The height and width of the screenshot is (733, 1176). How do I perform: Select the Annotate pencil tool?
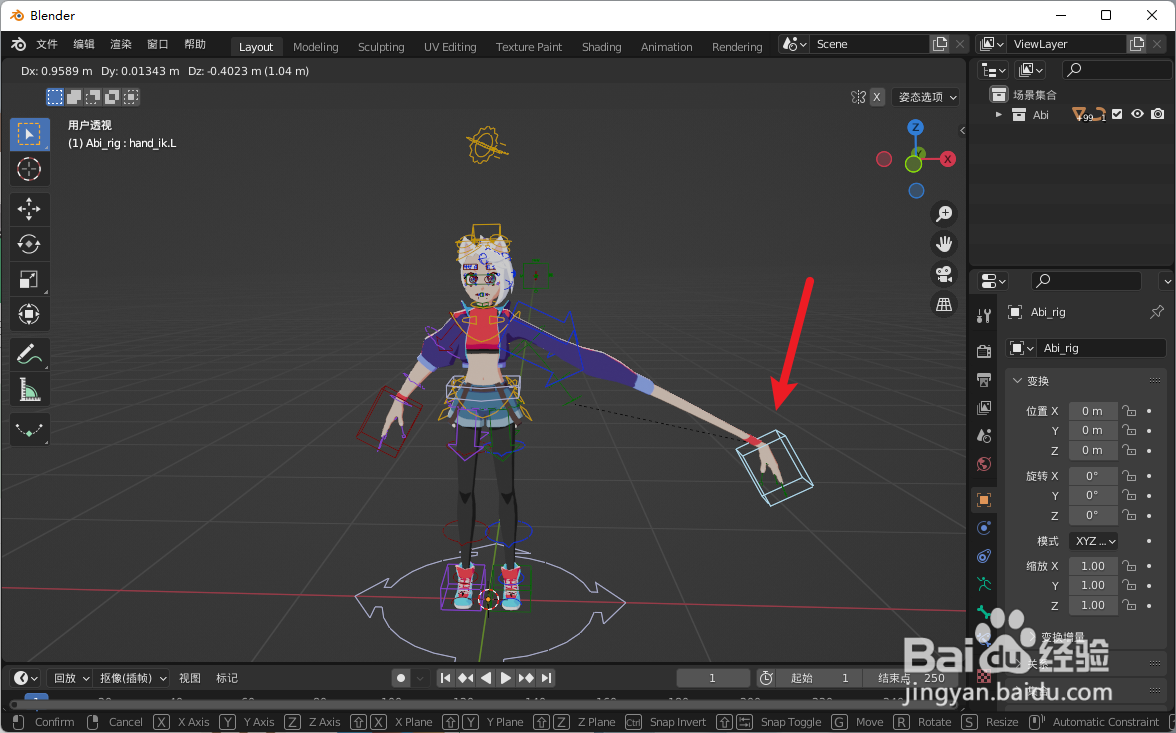29,354
